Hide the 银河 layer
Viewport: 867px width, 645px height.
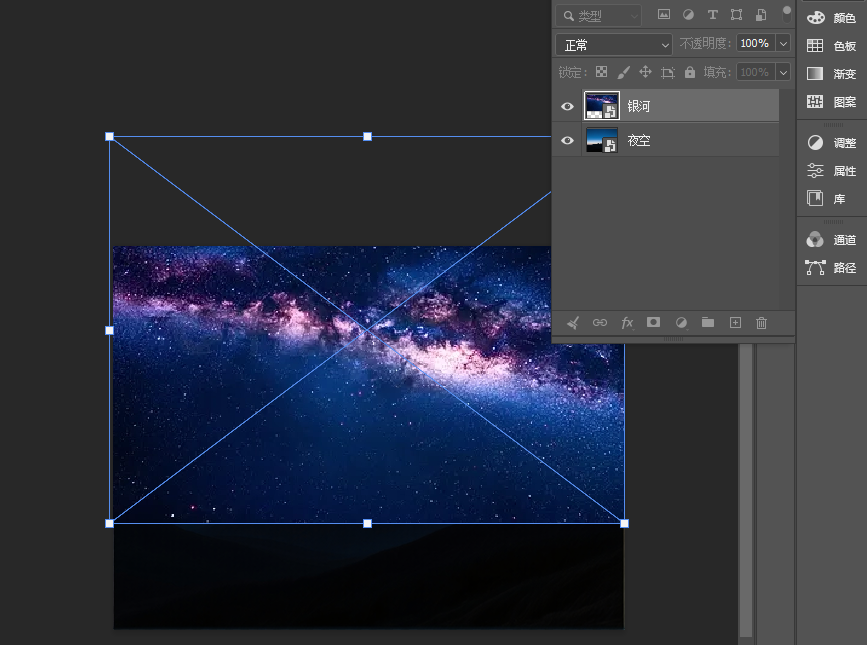point(567,106)
